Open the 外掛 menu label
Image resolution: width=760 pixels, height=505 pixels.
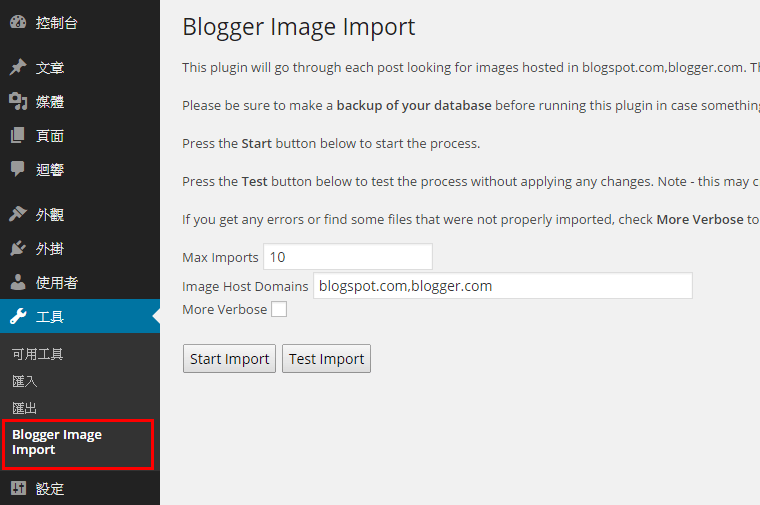pyautogui.click(x=49, y=249)
